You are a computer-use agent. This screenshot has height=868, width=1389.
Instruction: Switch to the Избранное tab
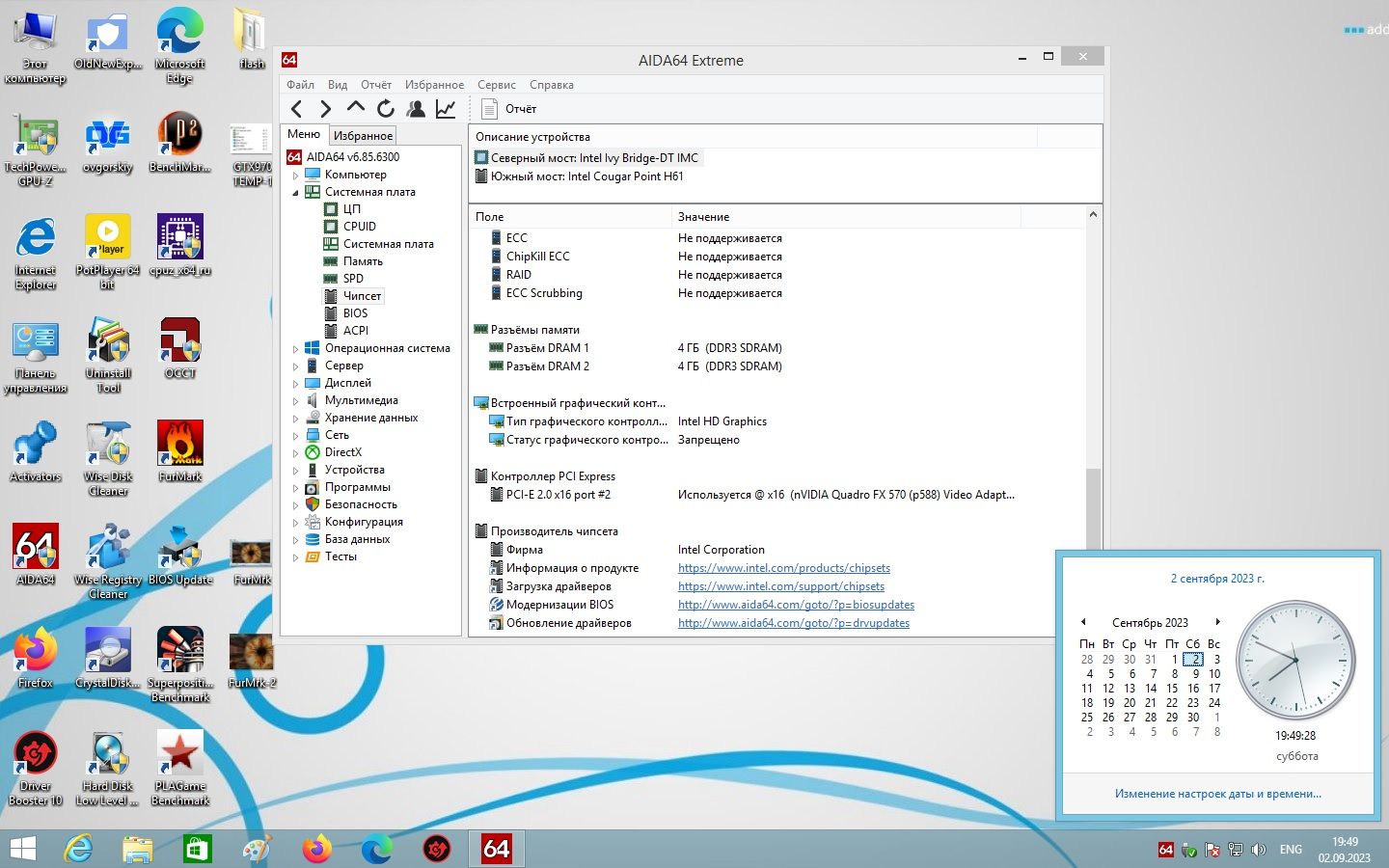pos(363,136)
